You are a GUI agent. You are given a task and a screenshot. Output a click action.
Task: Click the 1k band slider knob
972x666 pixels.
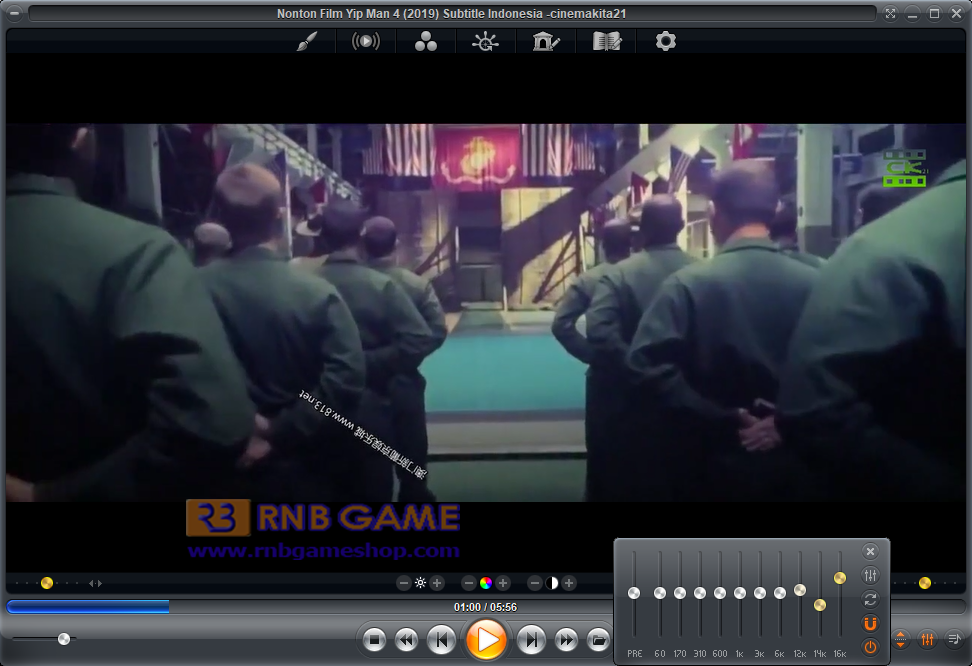[x=740, y=593]
